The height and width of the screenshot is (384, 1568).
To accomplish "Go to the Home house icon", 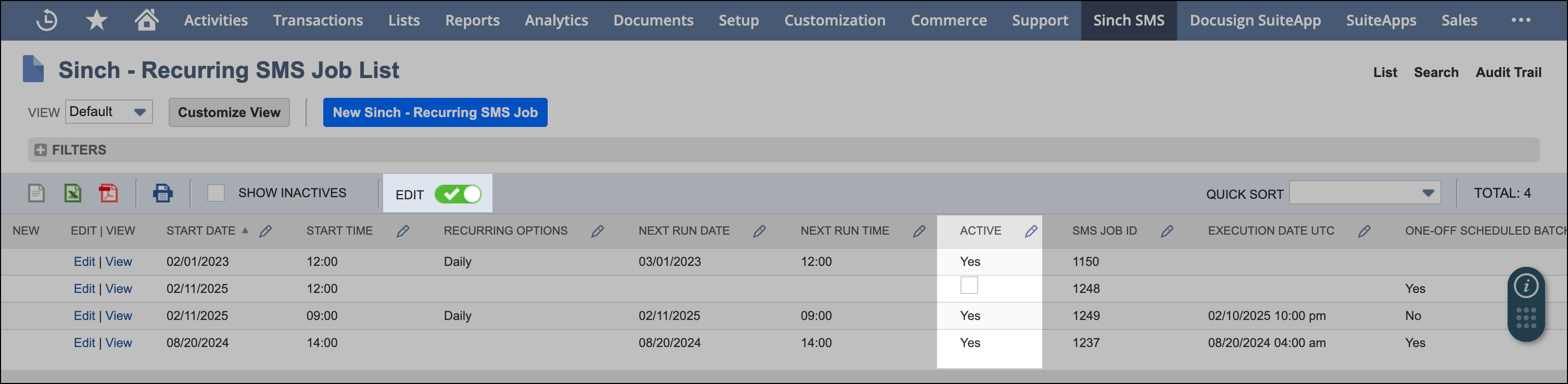I will pyautogui.click(x=147, y=19).
